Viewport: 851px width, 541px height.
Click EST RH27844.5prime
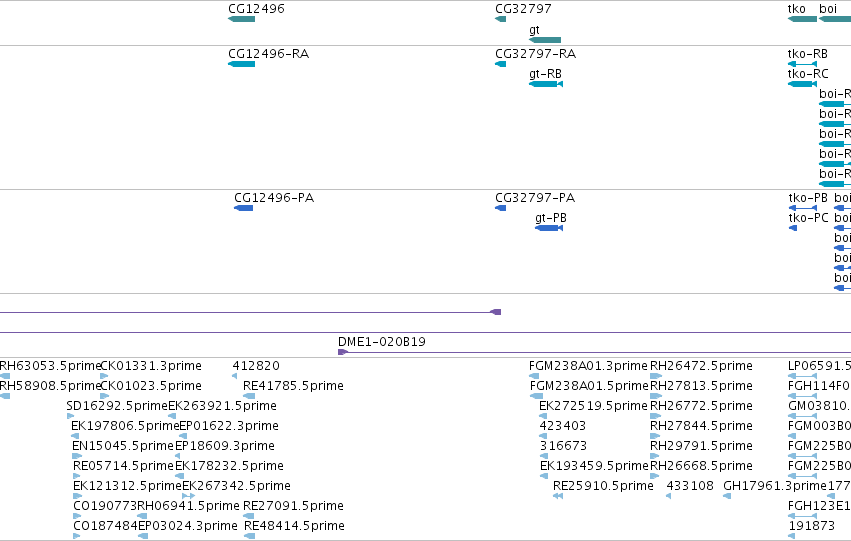(701, 426)
